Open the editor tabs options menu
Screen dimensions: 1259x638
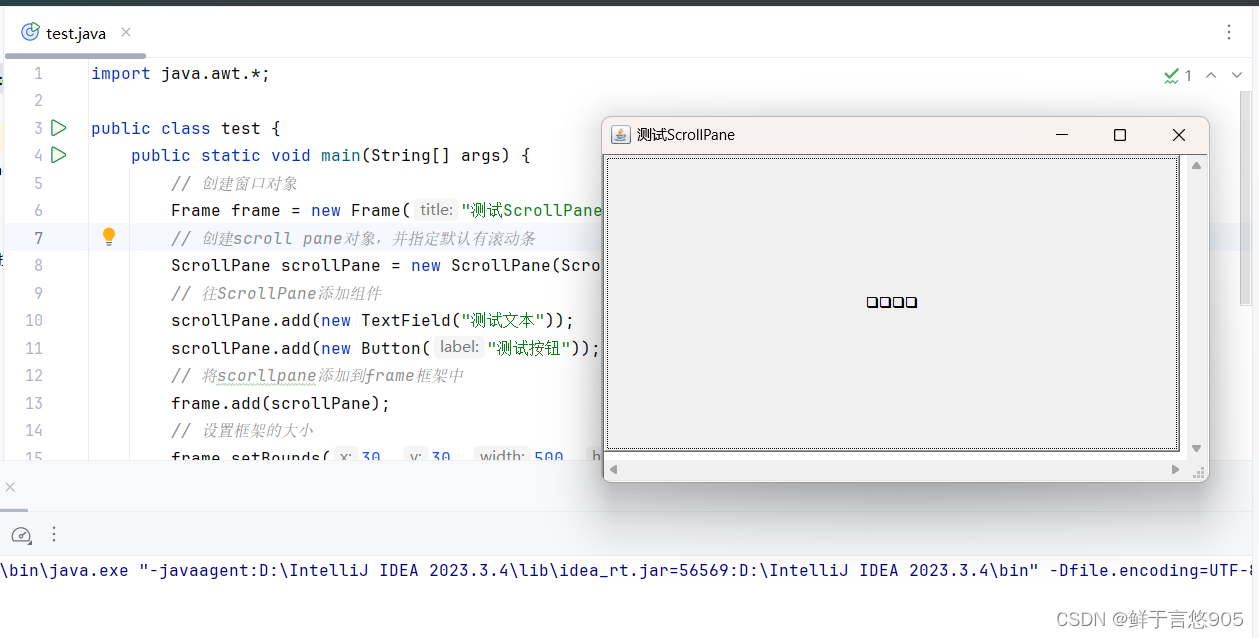(x=1229, y=32)
